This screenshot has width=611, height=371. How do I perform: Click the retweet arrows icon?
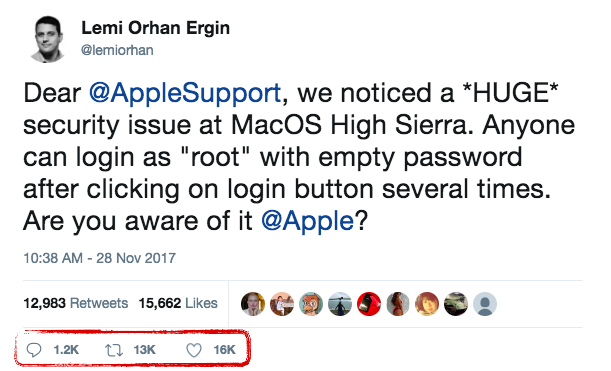click(114, 350)
